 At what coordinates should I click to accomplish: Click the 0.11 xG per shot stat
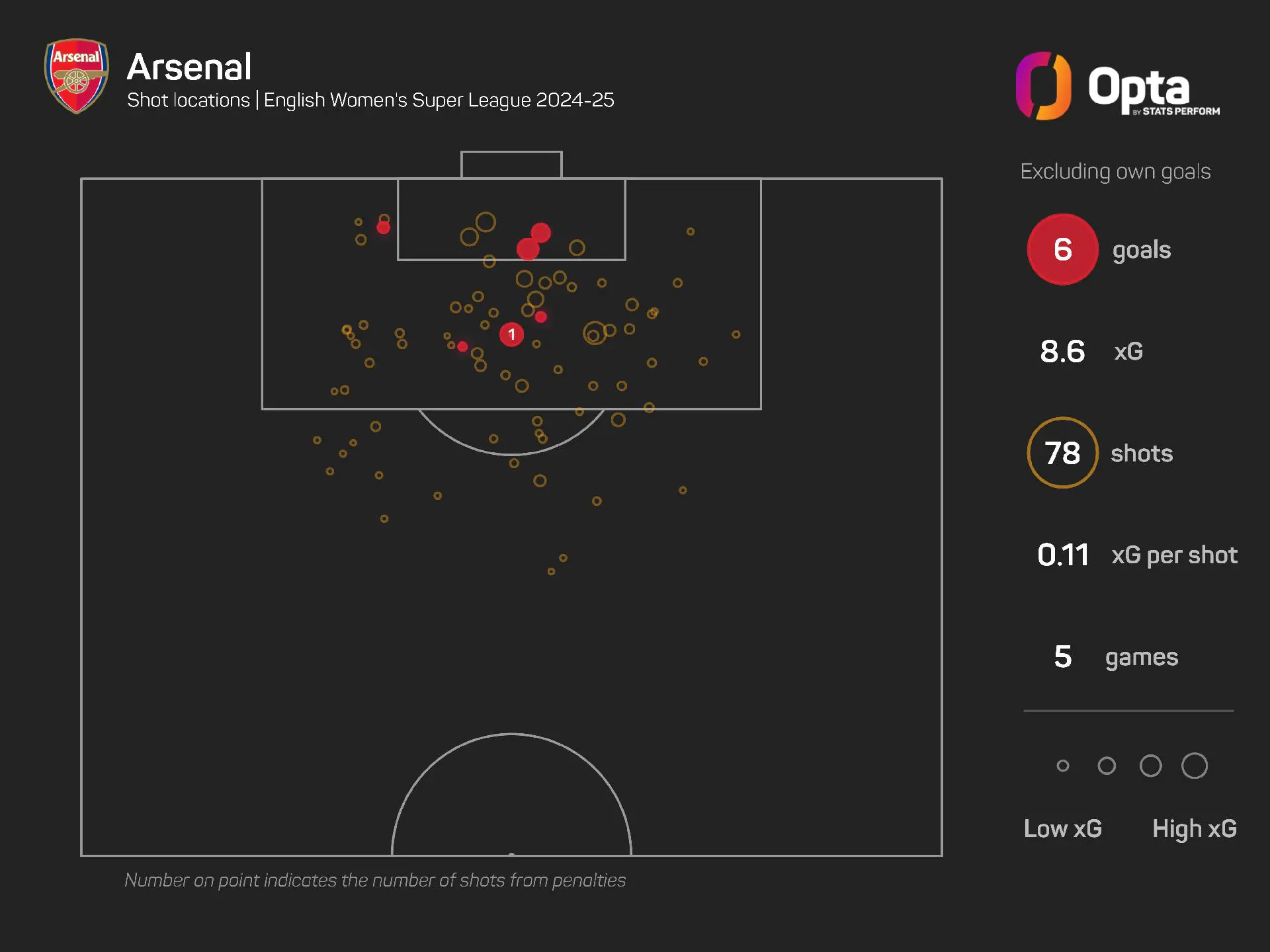point(1063,555)
